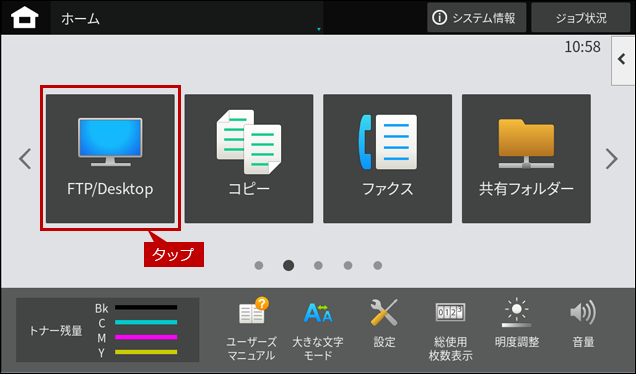This screenshot has width=636, height=374.
Task: Click the ジョブ状況 job status button
Action: [581, 18]
